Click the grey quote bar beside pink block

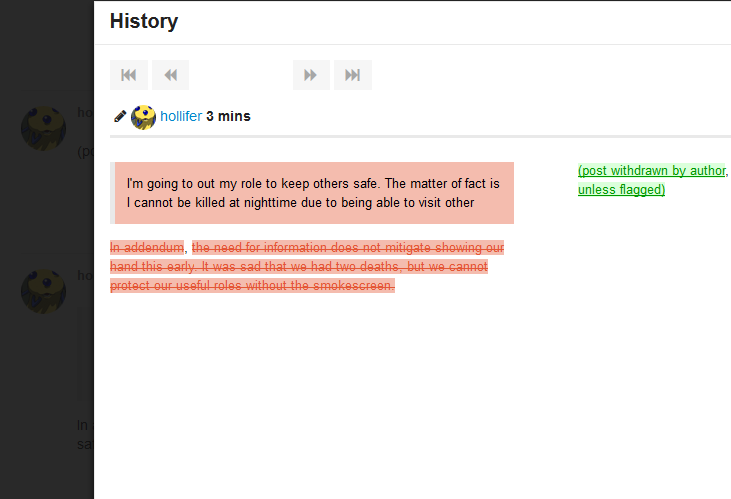(x=112, y=193)
